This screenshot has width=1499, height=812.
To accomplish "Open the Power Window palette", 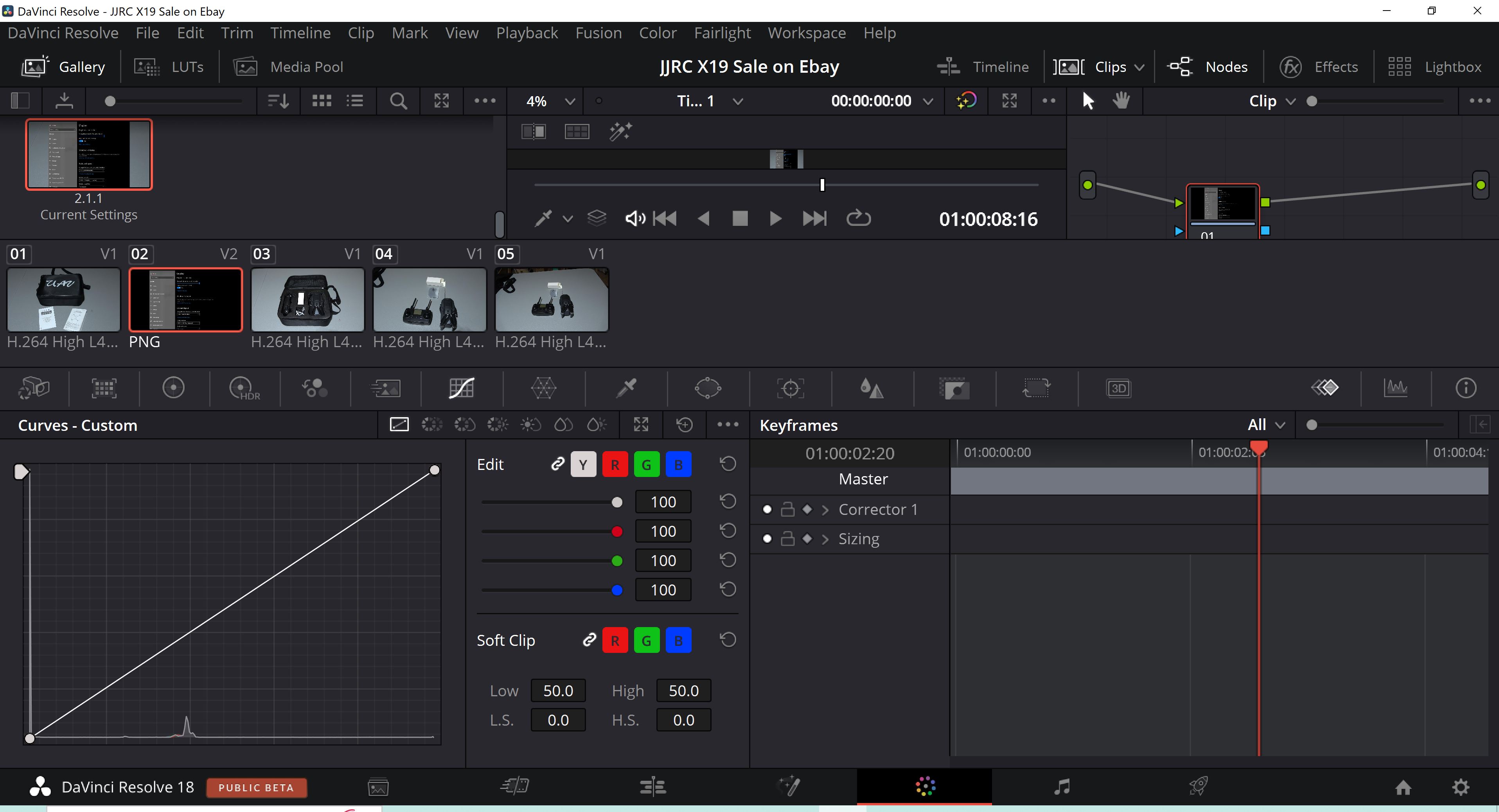I will point(708,388).
